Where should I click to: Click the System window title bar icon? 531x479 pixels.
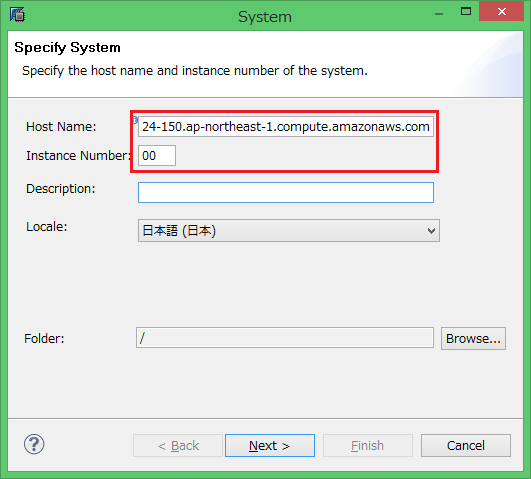tap(17, 15)
